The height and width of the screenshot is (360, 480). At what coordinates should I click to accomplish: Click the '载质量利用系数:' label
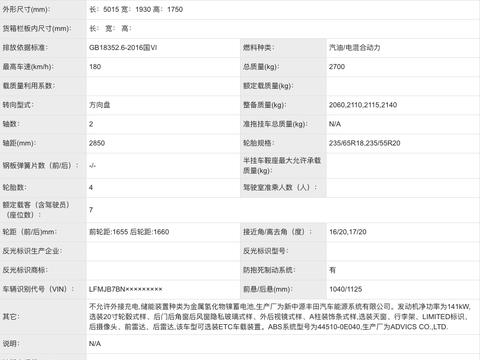point(29,86)
